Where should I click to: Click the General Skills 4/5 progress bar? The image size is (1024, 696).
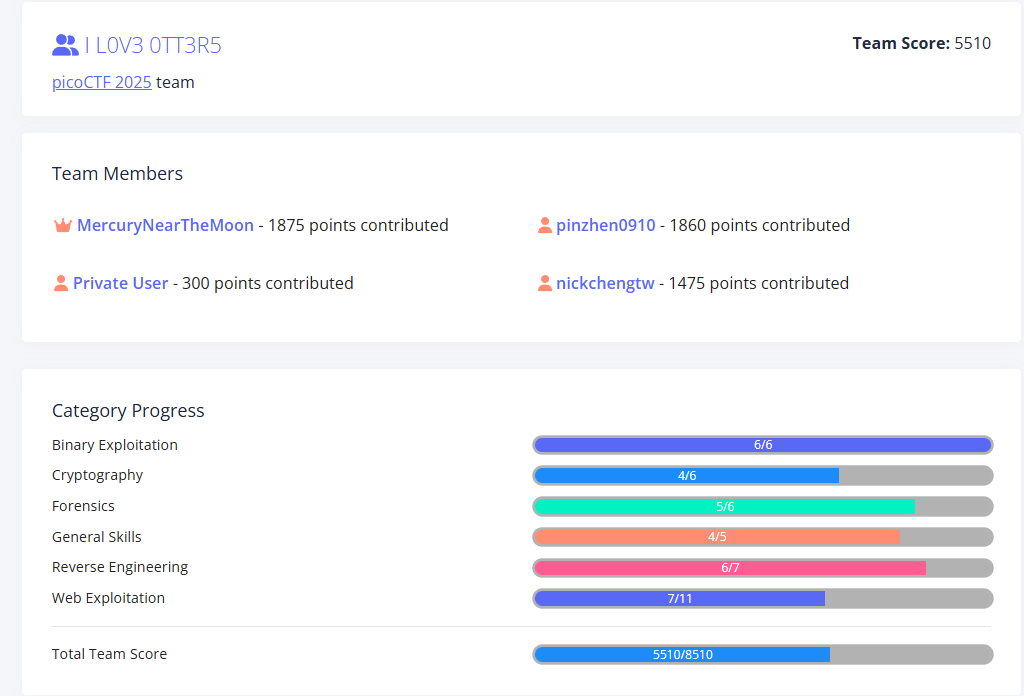[x=762, y=537]
